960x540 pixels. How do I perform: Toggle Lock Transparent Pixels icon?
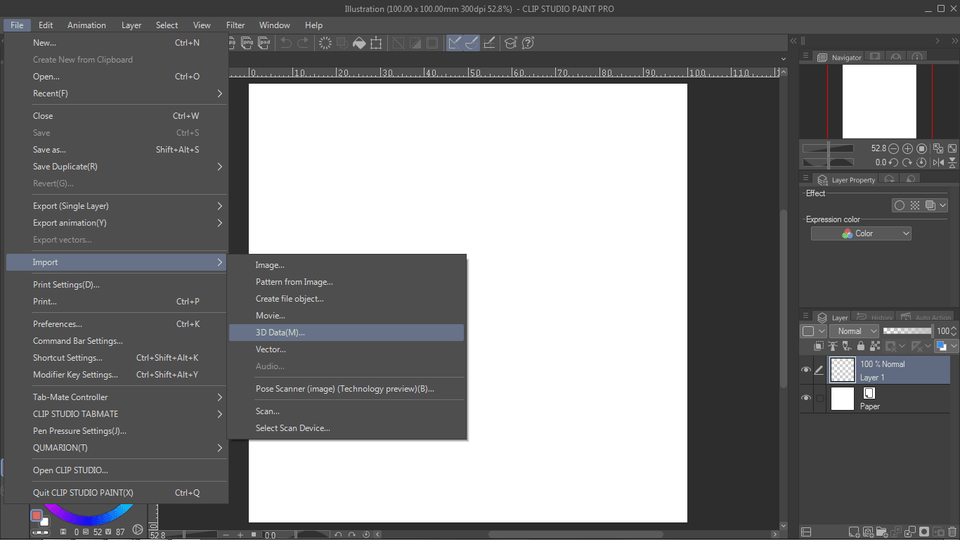875,346
